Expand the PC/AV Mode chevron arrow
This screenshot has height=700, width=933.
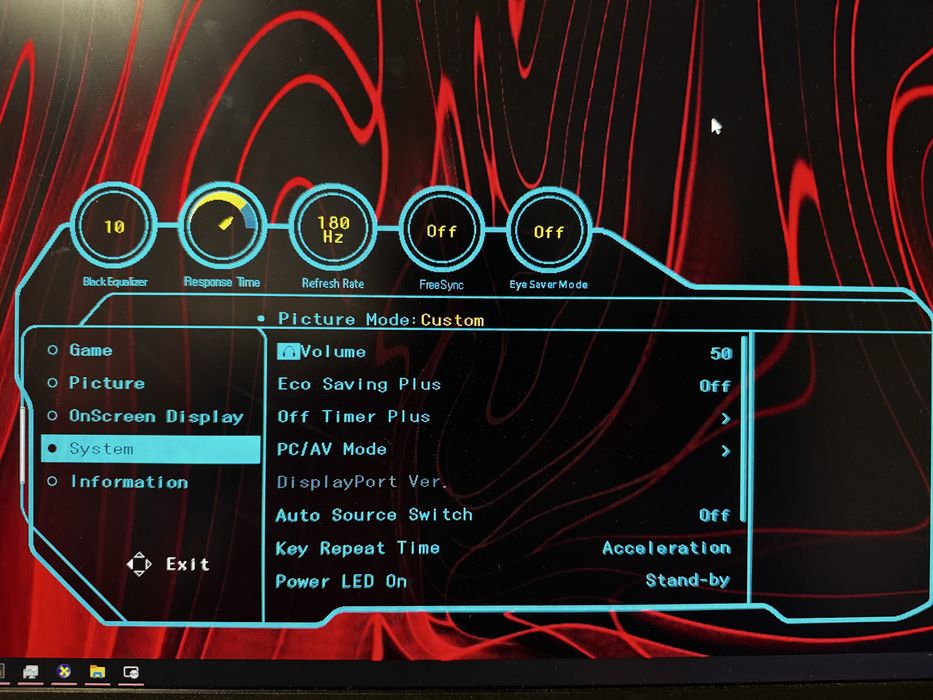coord(725,451)
